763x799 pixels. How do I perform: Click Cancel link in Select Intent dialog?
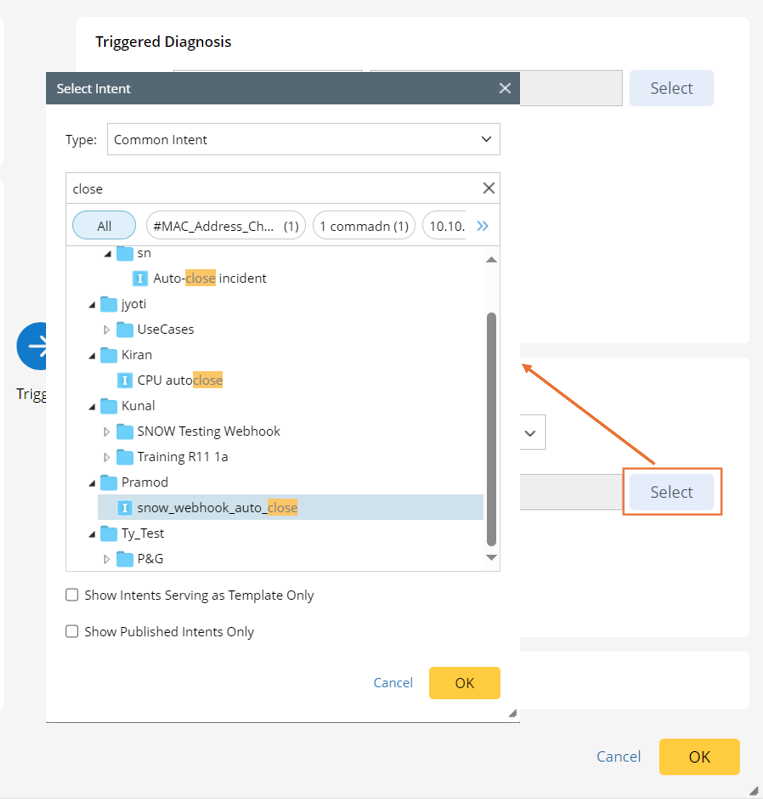393,682
